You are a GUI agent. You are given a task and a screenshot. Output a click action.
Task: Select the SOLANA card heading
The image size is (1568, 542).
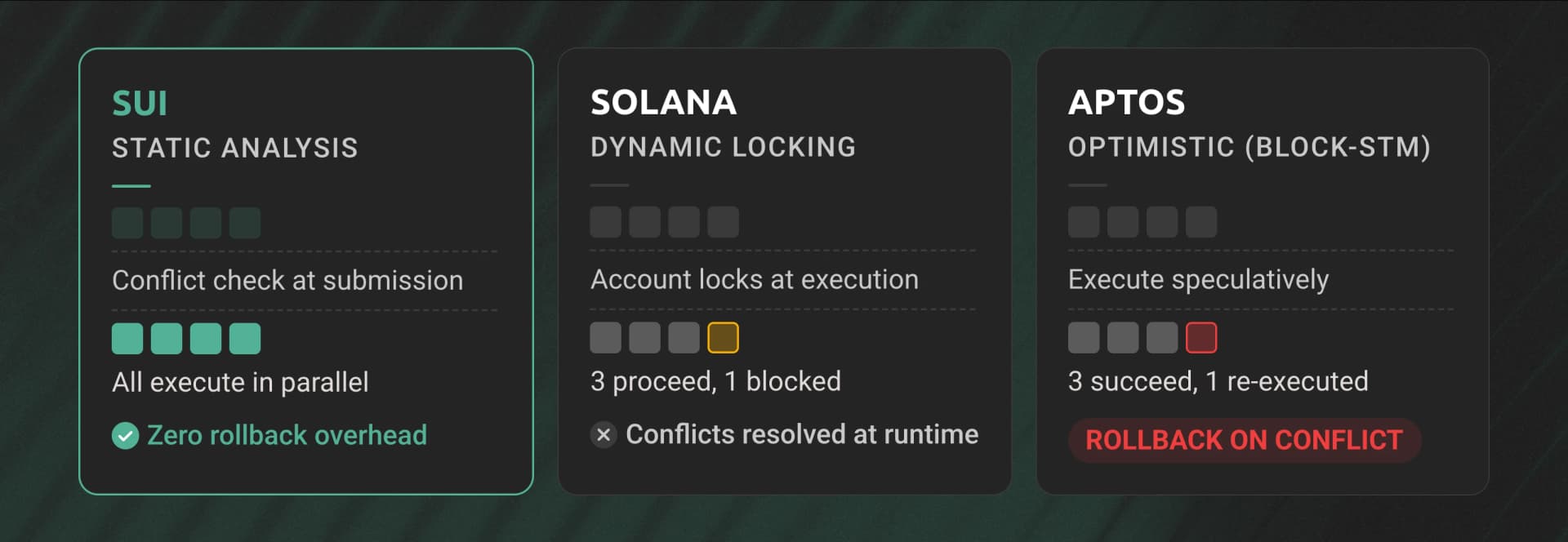pyautogui.click(x=663, y=103)
